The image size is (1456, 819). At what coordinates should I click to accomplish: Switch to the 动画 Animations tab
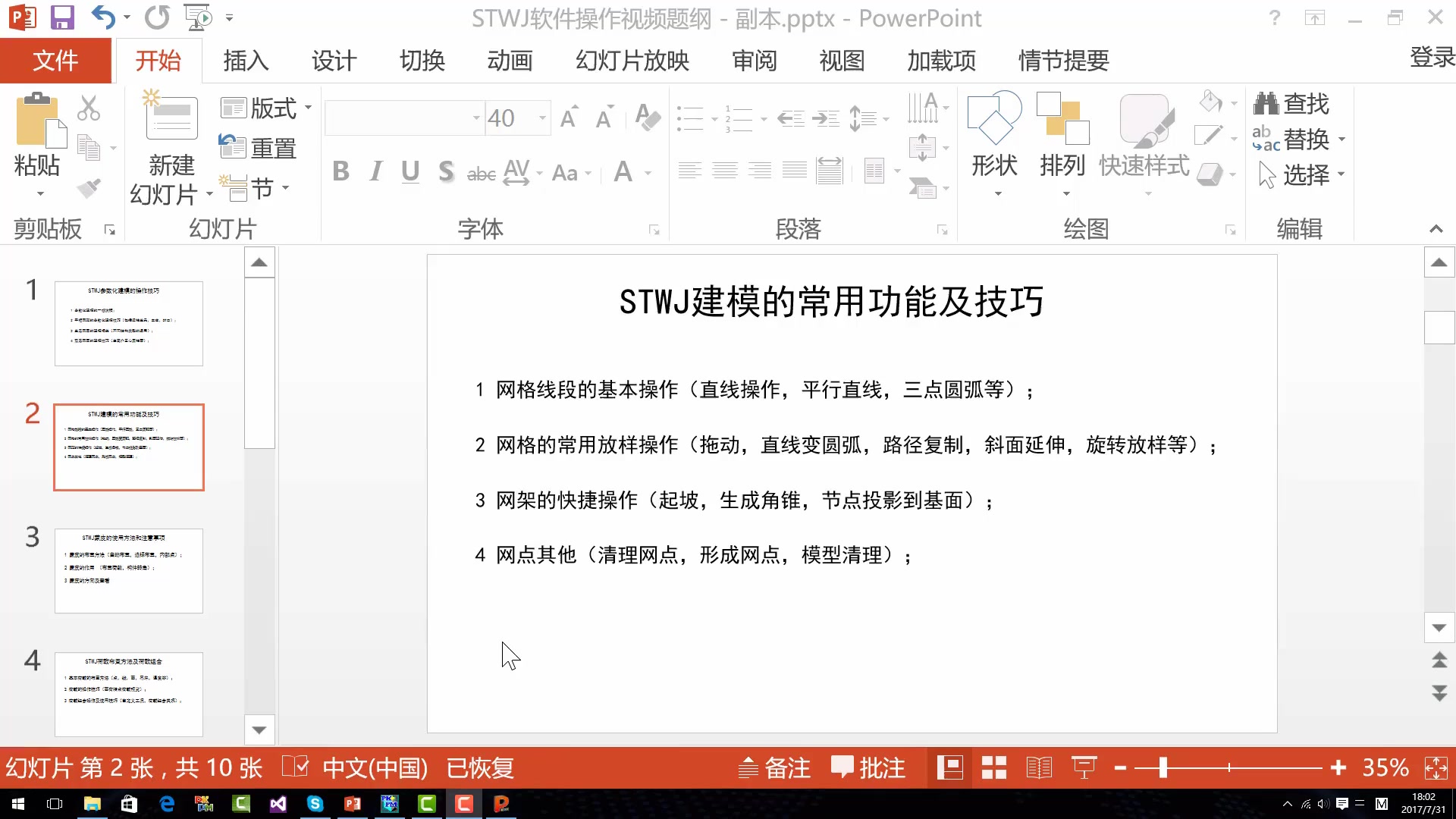tap(510, 61)
